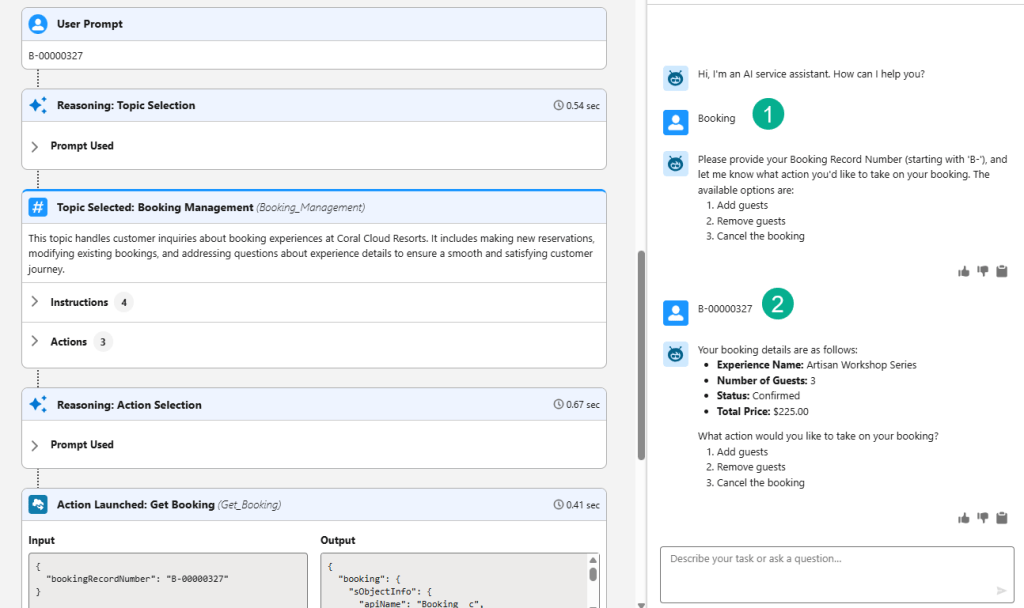Click the Output JSON panel scrollbar
1024x608 pixels.
coord(592,575)
